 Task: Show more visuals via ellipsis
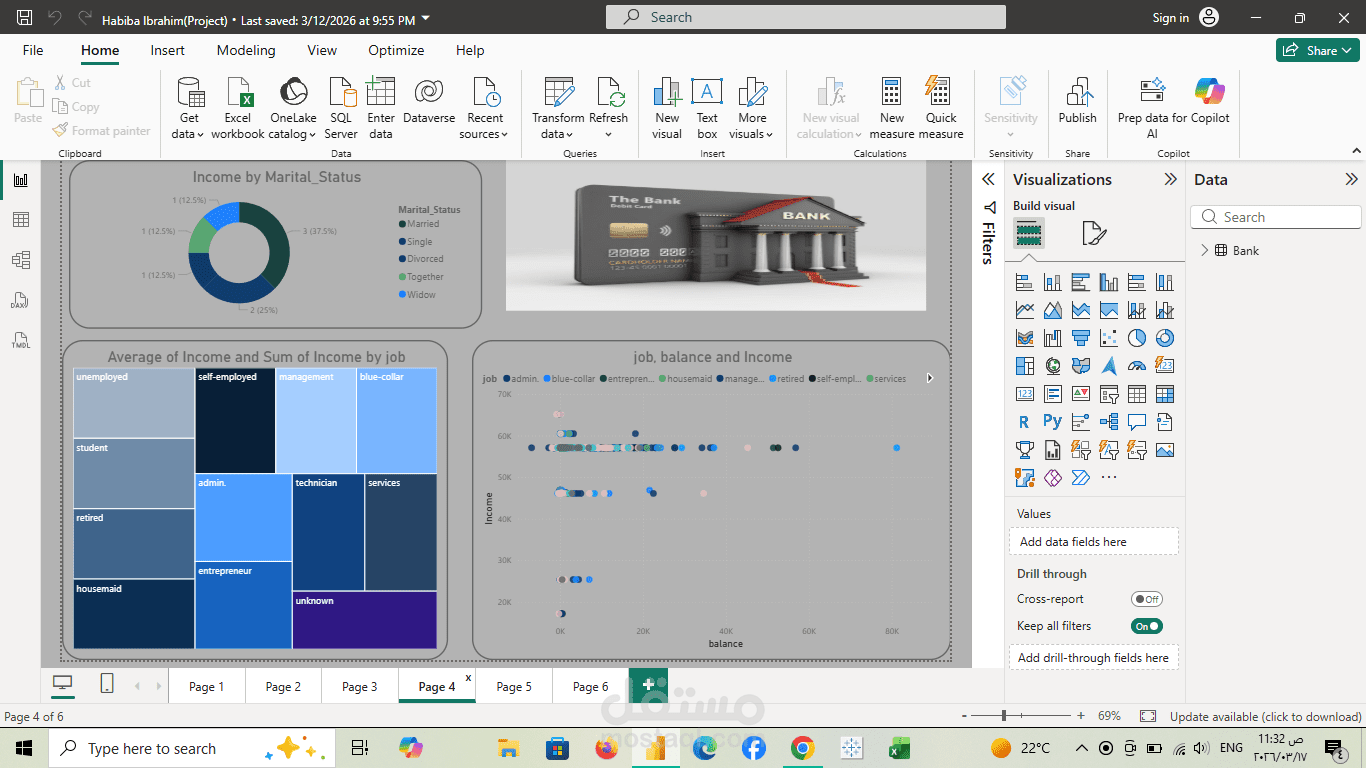pos(1108,478)
